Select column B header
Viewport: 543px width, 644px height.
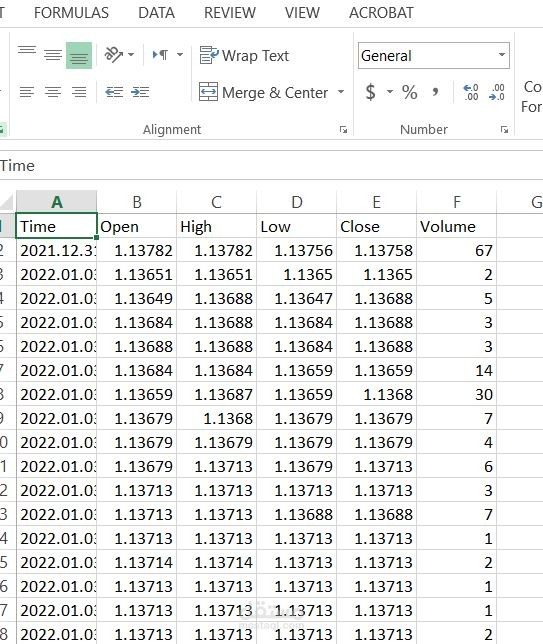(137, 202)
